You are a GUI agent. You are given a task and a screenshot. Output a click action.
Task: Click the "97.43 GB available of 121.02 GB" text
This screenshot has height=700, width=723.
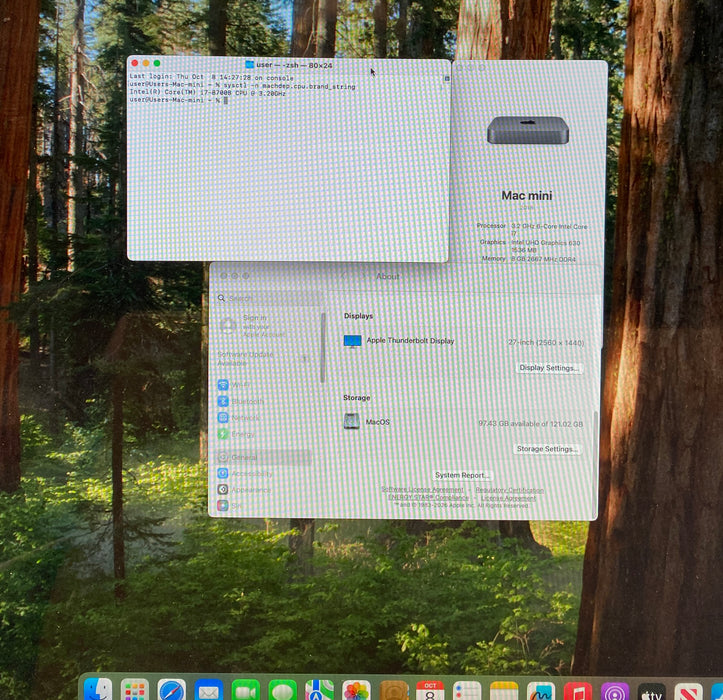(530, 423)
